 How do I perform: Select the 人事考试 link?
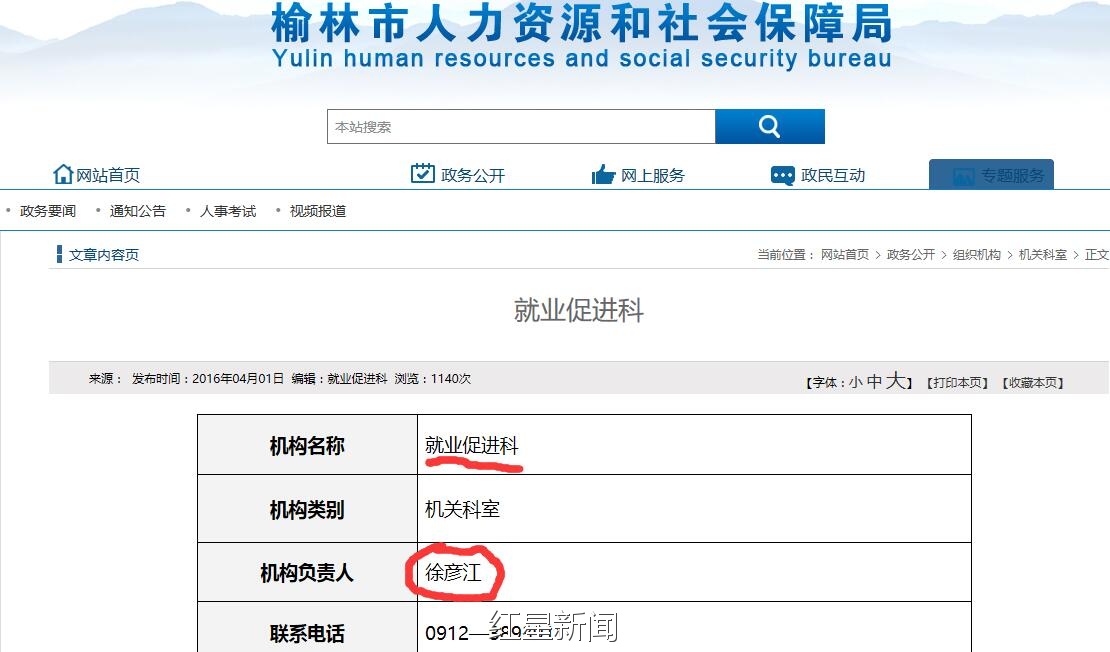tap(228, 211)
